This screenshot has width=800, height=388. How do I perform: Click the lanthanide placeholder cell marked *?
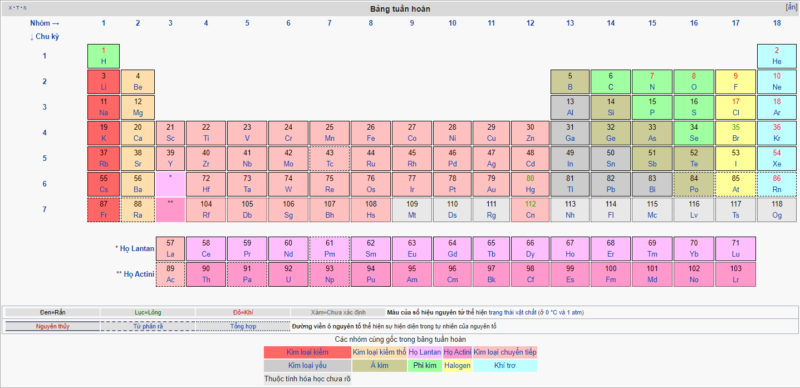(x=170, y=184)
